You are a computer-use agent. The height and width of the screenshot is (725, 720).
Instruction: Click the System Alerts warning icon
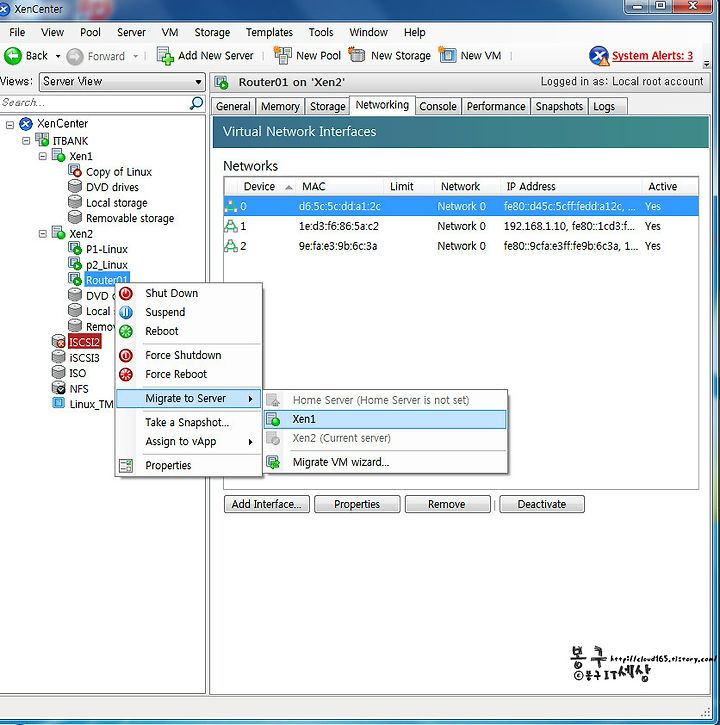[599, 56]
